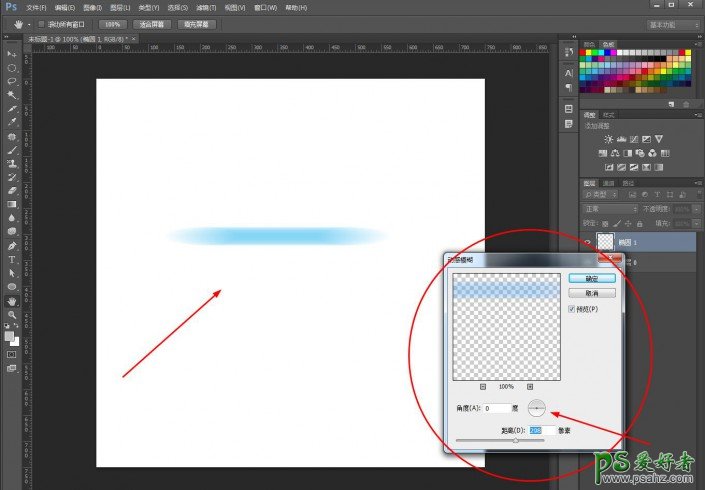The height and width of the screenshot is (490, 705).
Task: Open Hand tool preset picker arrow
Action: [29, 25]
